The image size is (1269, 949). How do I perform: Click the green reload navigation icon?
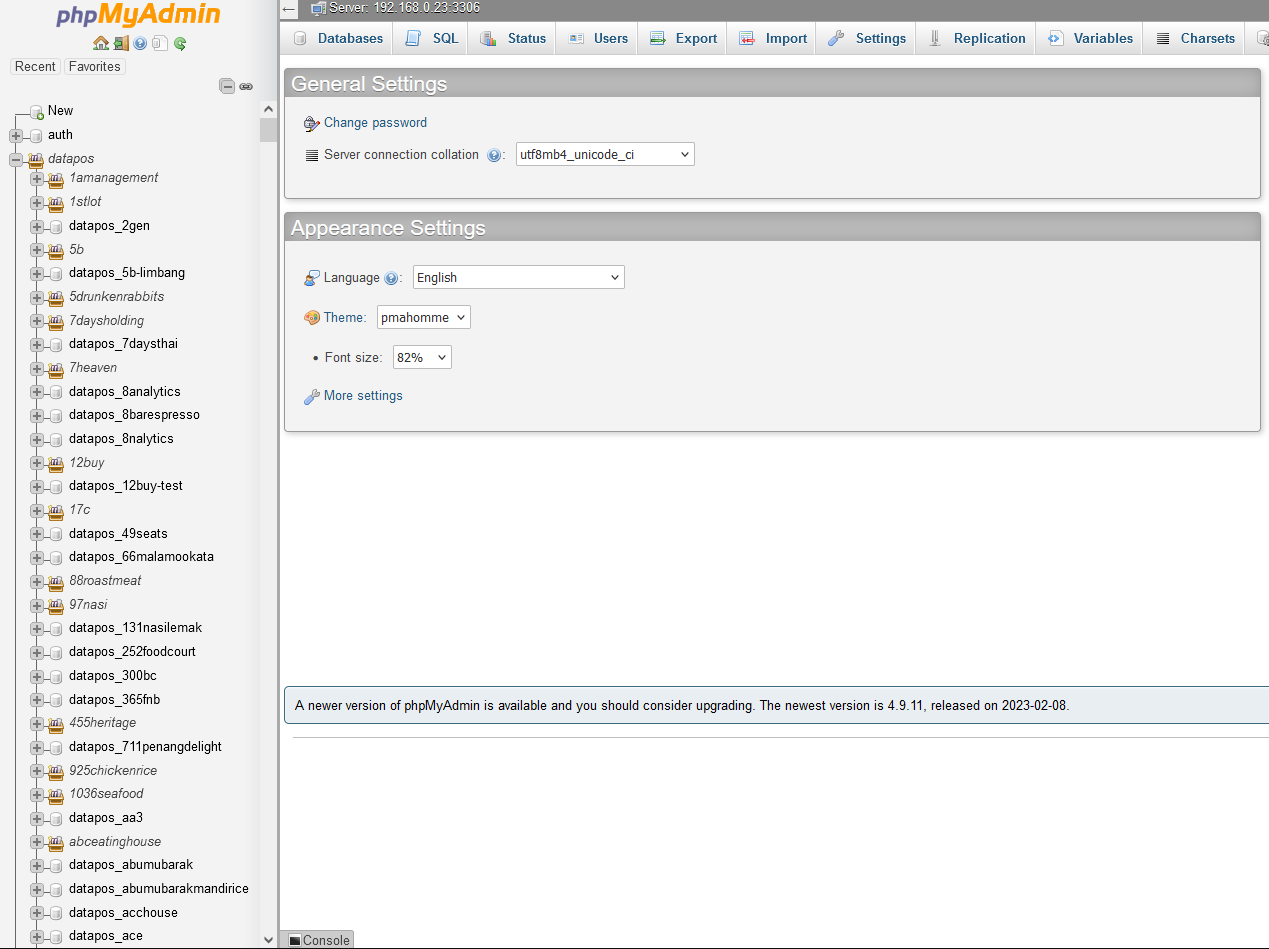pos(180,43)
